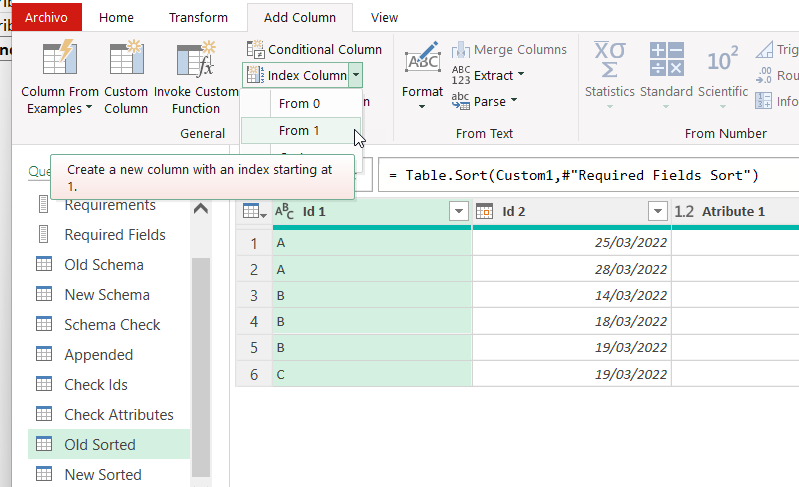The width and height of the screenshot is (799, 487).
Task: Click the Standard operations icon
Action: (x=666, y=60)
